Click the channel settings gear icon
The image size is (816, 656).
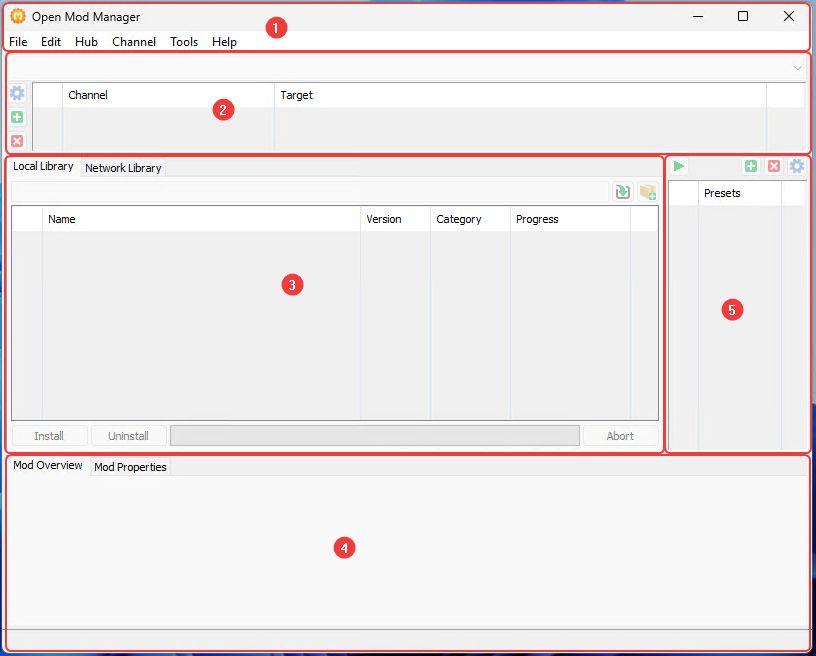pos(17,93)
